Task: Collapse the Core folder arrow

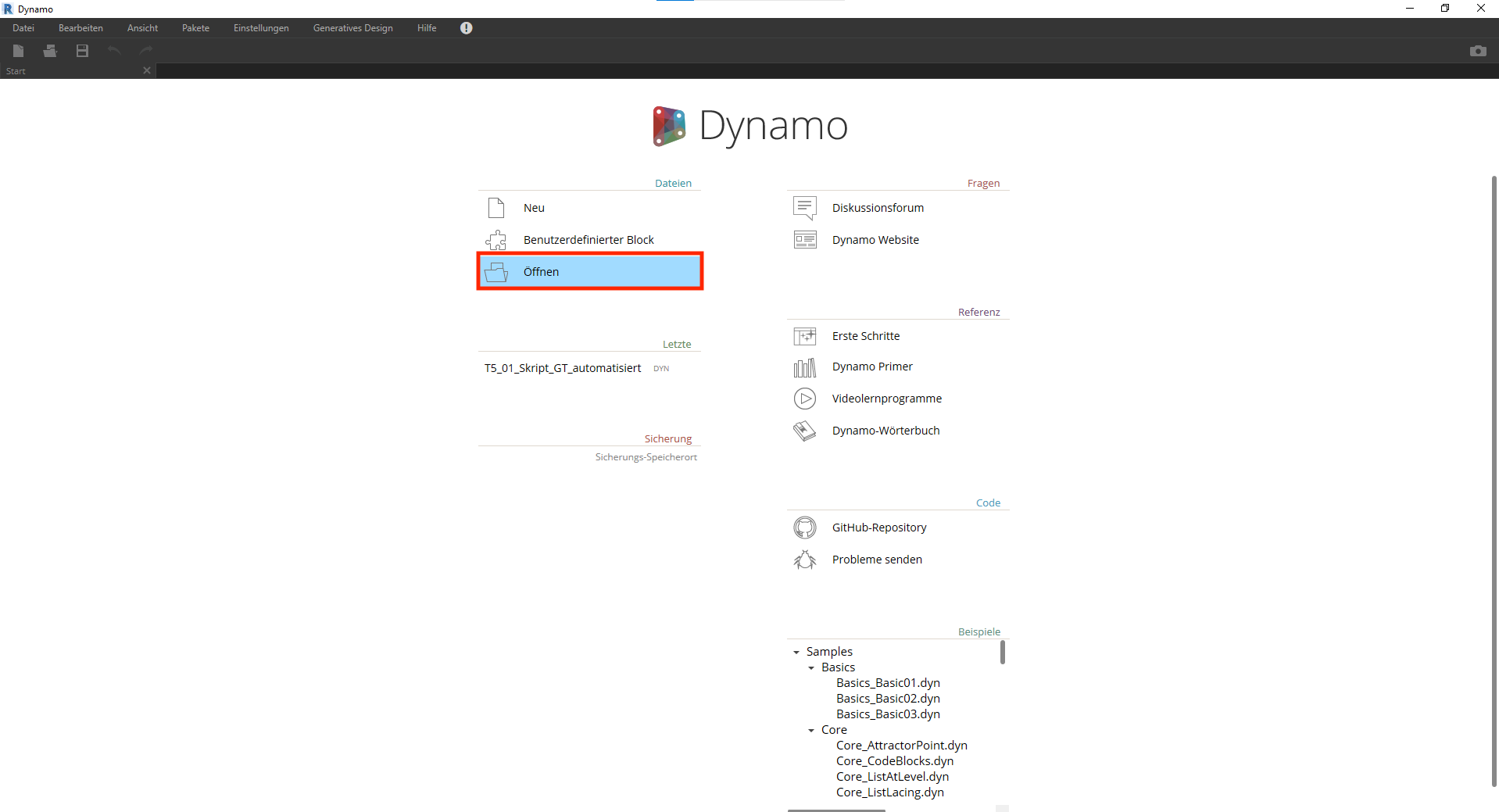Action: [x=811, y=730]
